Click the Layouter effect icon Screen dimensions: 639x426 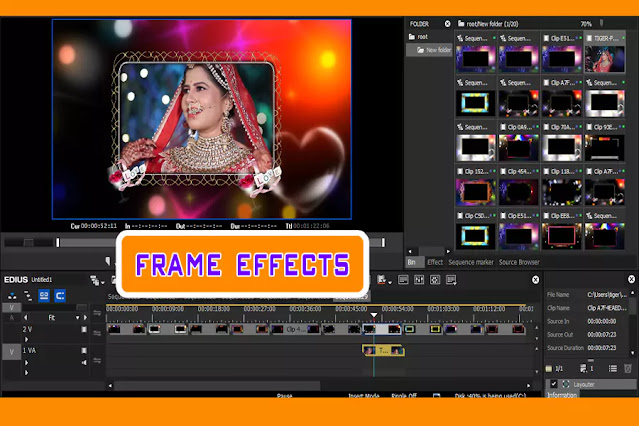coord(566,384)
